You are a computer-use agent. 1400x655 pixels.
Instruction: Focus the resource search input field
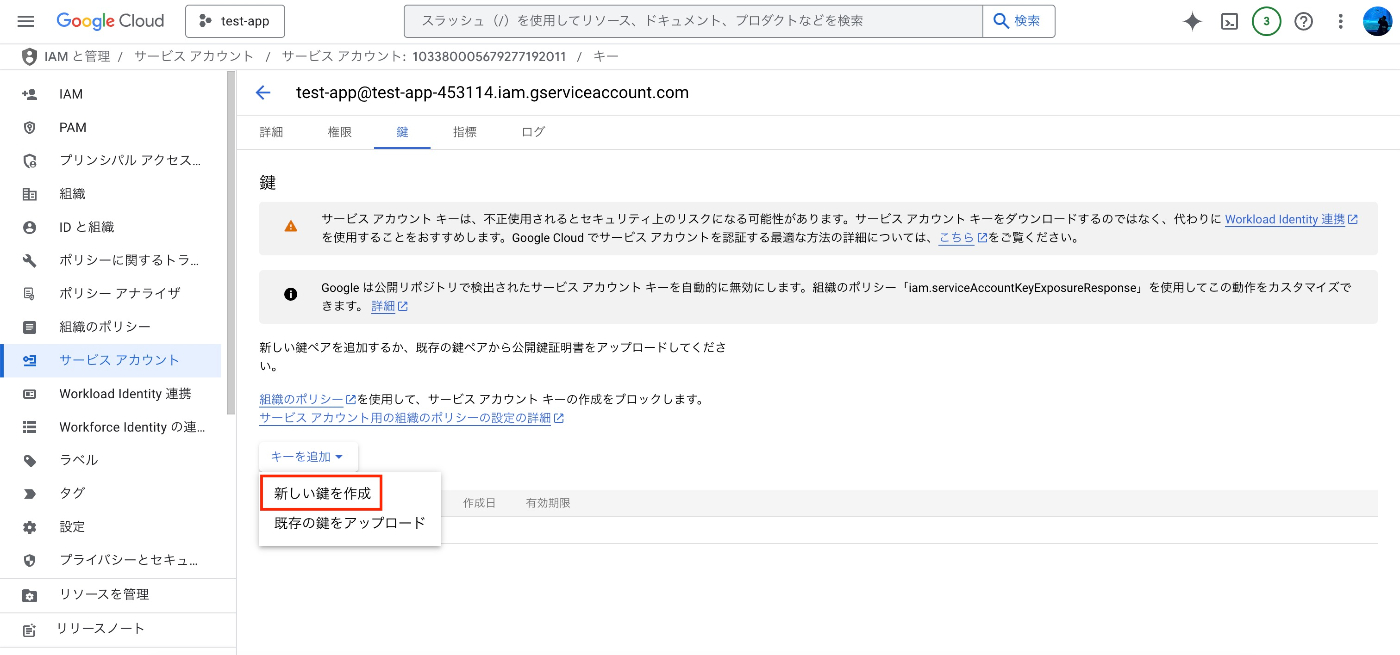pos(693,21)
